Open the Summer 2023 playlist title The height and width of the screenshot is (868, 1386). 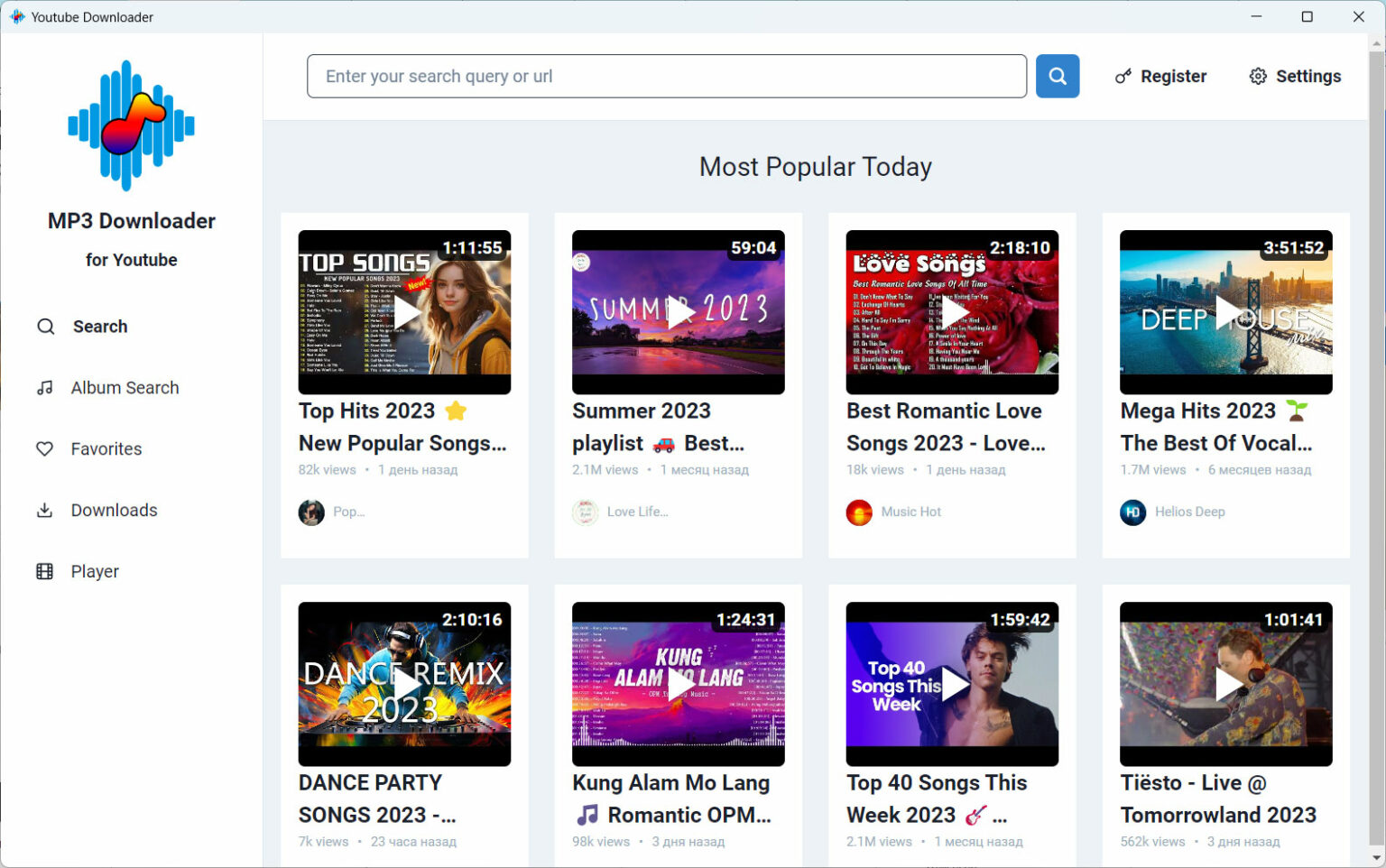click(659, 427)
